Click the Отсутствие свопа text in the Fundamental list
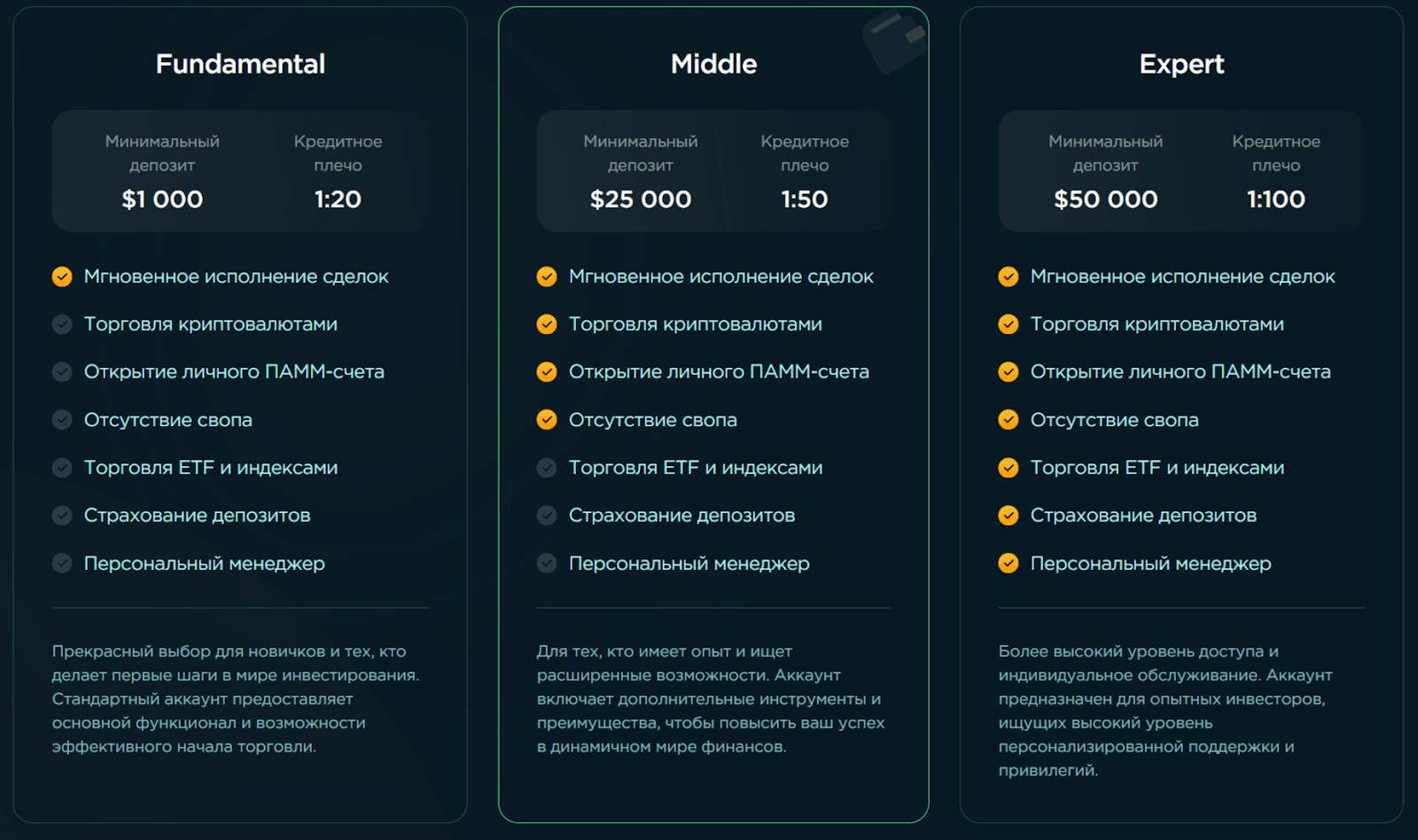Image resolution: width=1418 pixels, height=840 pixels. tap(168, 420)
